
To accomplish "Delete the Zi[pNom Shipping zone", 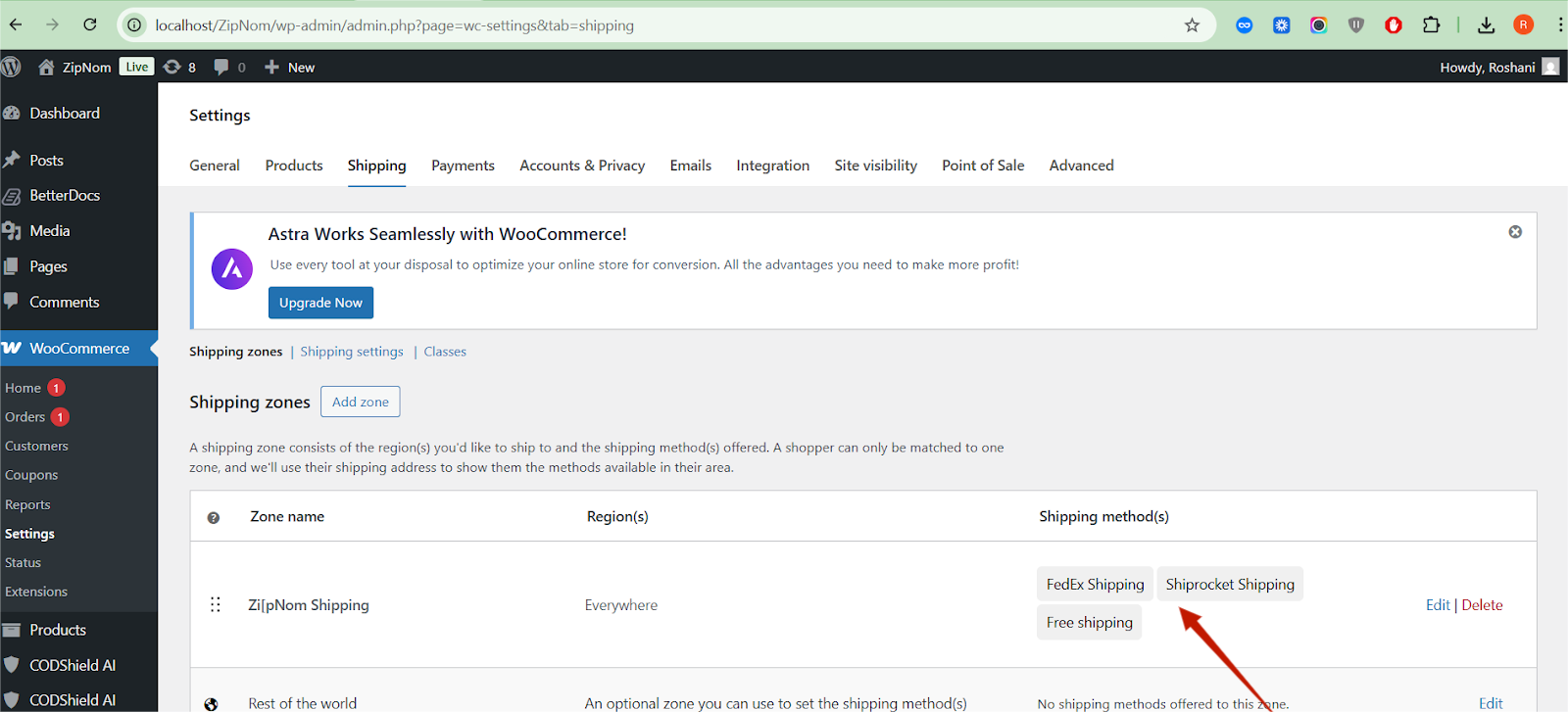I will 1482,605.
